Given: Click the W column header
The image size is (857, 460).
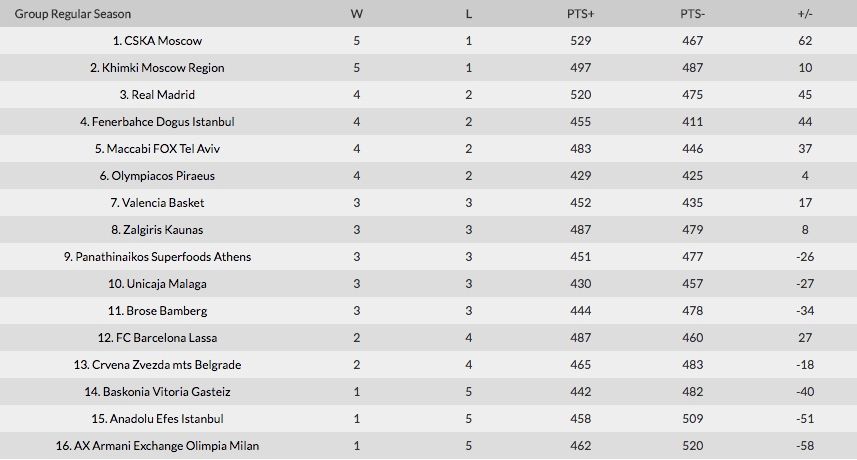Looking at the screenshot, I should pyautogui.click(x=356, y=14).
